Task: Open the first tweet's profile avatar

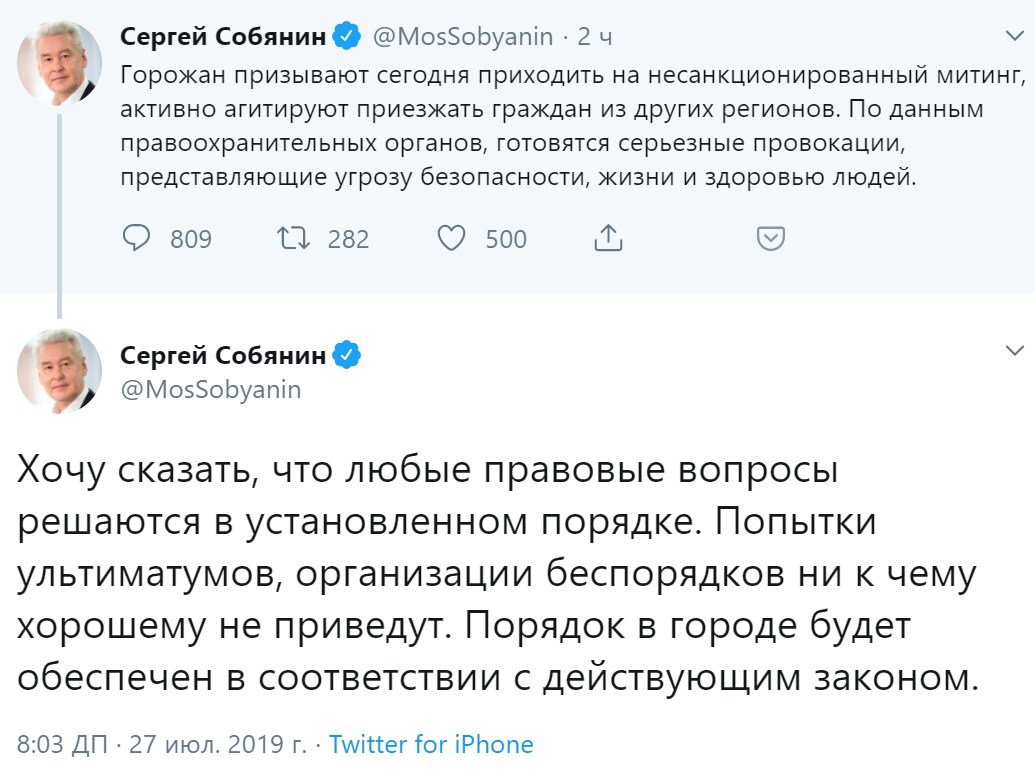Action: (60, 63)
